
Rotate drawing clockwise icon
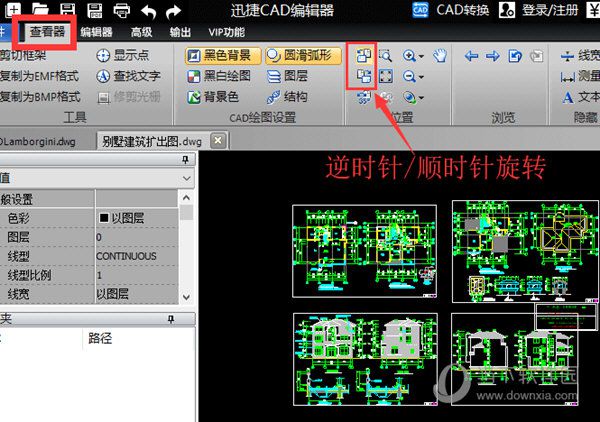point(363,77)
